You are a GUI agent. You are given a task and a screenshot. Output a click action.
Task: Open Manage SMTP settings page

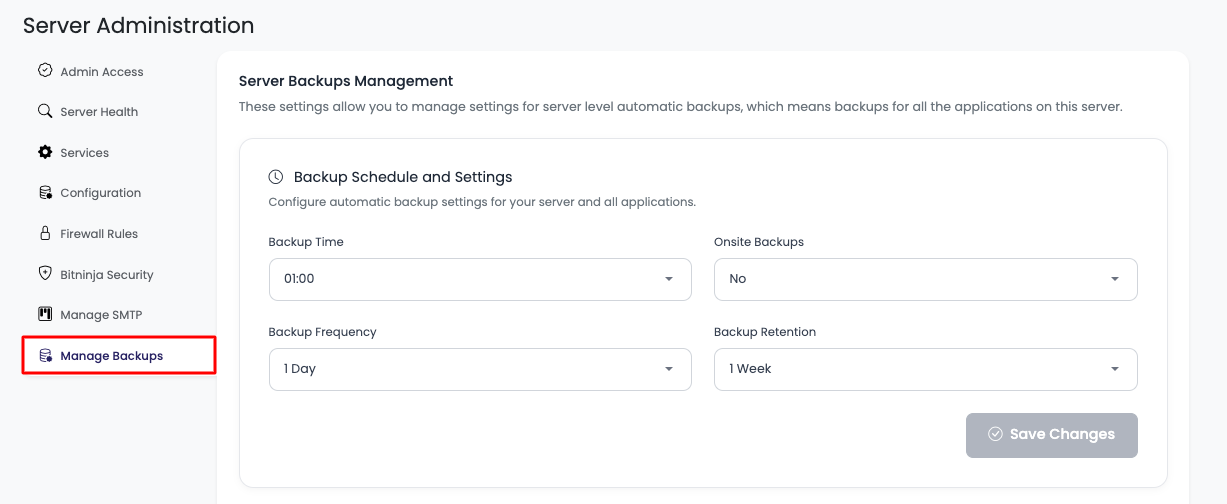point(101,315)
